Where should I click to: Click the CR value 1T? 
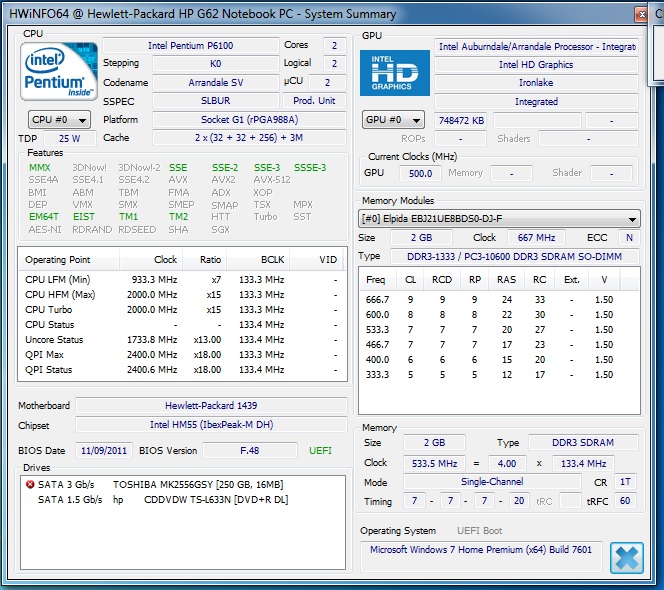[625, 482]
